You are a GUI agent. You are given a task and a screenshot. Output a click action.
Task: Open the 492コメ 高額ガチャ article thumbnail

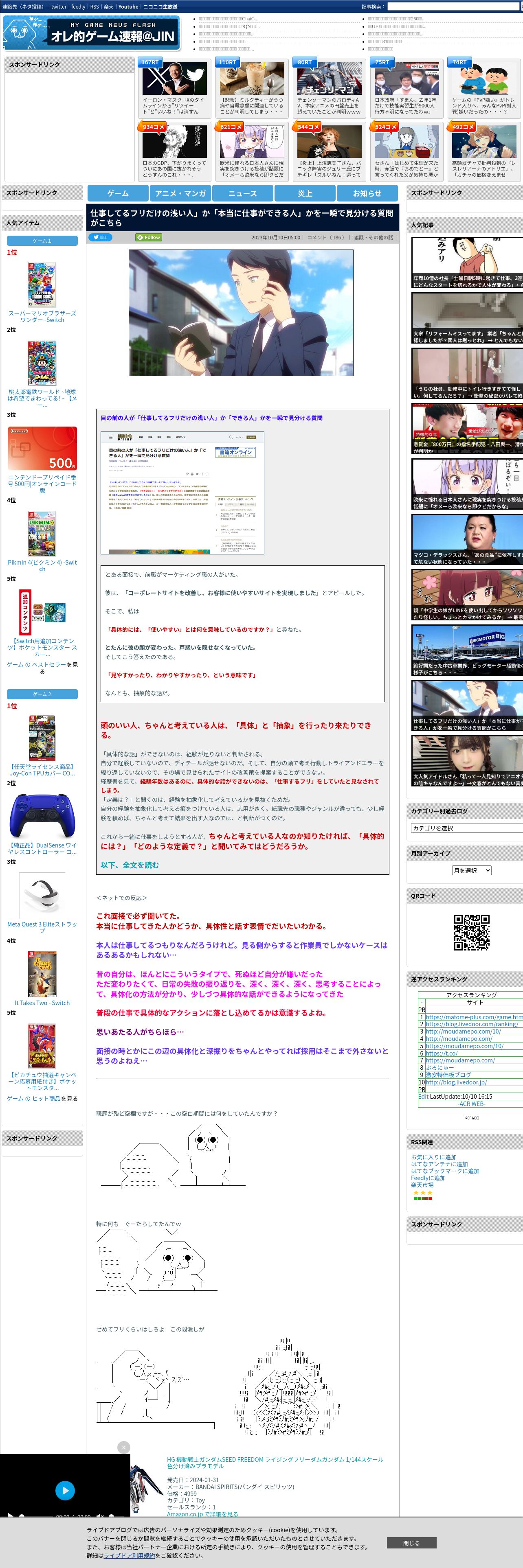tap(484, 142)
